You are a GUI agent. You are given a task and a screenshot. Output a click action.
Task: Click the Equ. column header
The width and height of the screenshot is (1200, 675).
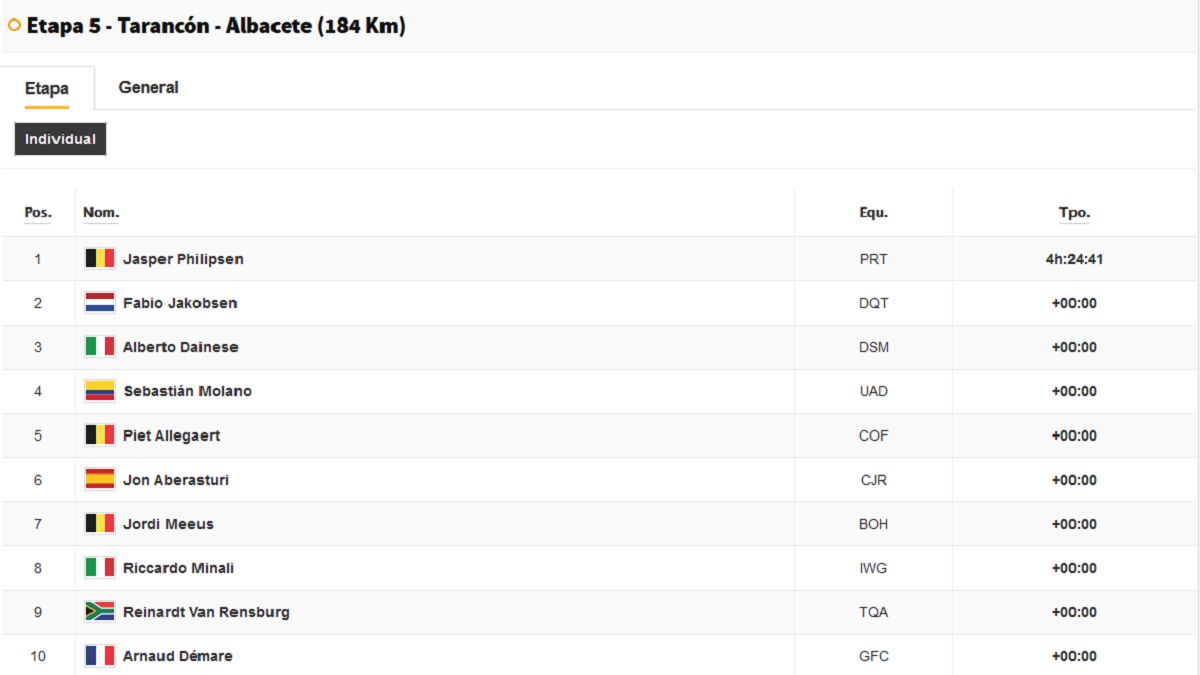(x=874, y=213)
